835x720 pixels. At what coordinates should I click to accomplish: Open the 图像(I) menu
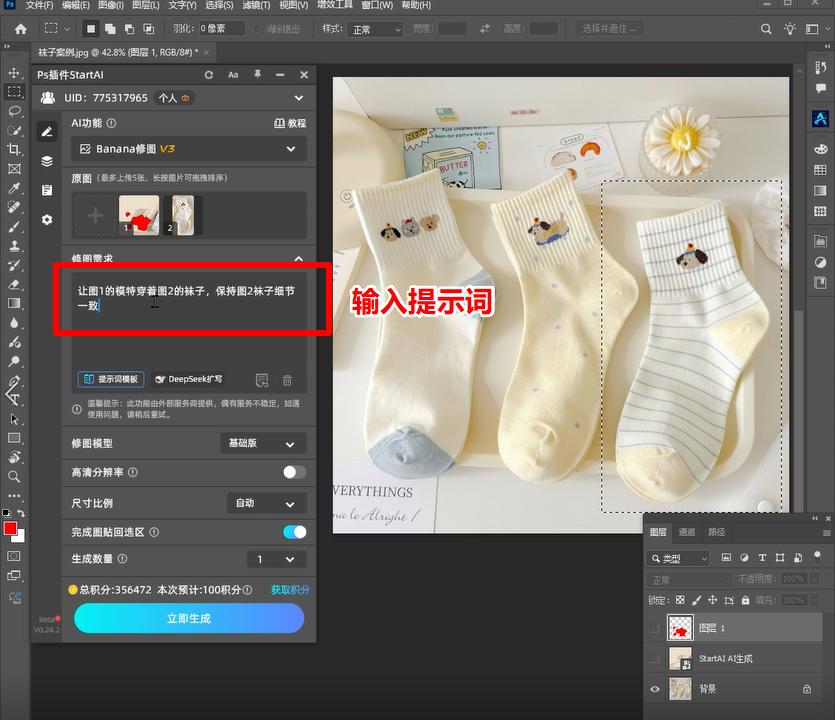click(x=111, y=5)
